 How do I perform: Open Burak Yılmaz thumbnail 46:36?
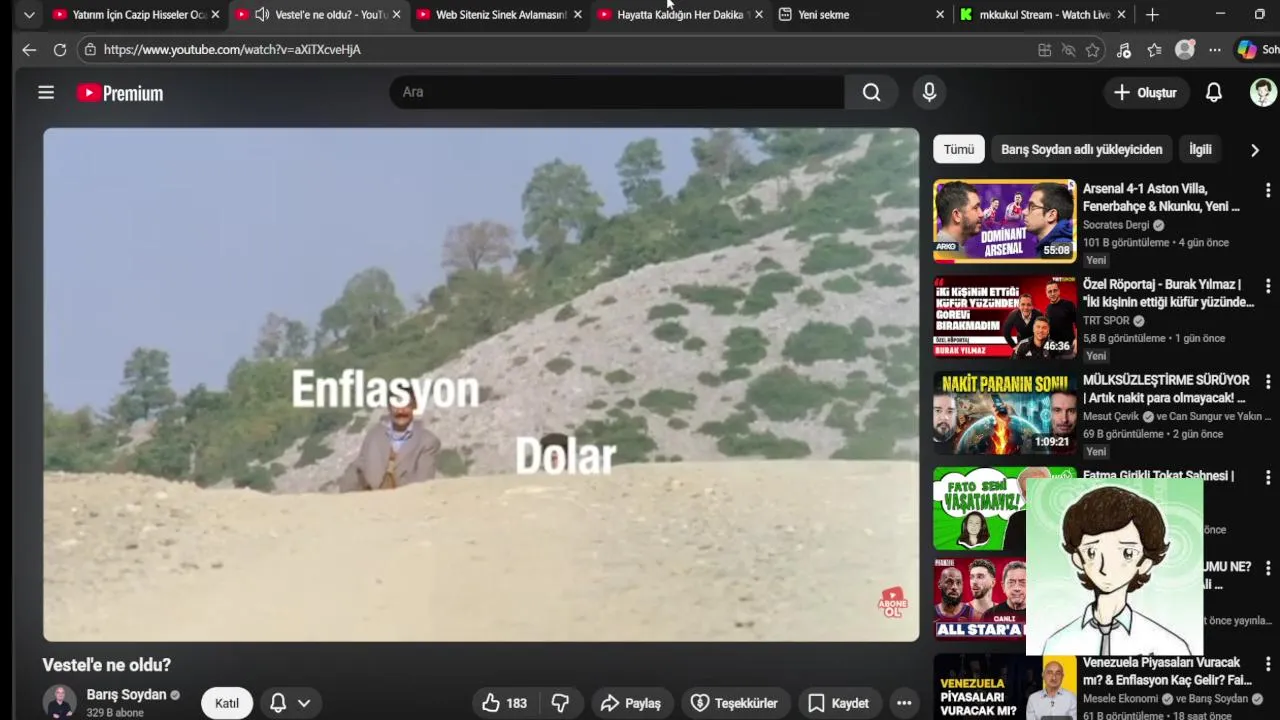pos(1004,316)
